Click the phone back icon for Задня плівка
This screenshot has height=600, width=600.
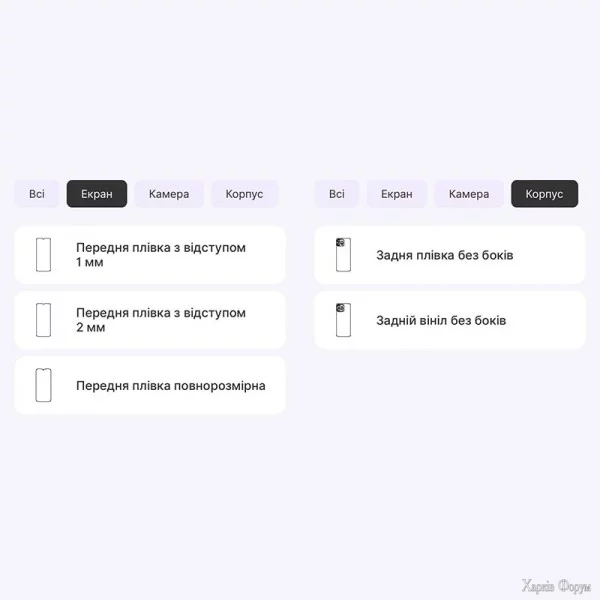343,255
